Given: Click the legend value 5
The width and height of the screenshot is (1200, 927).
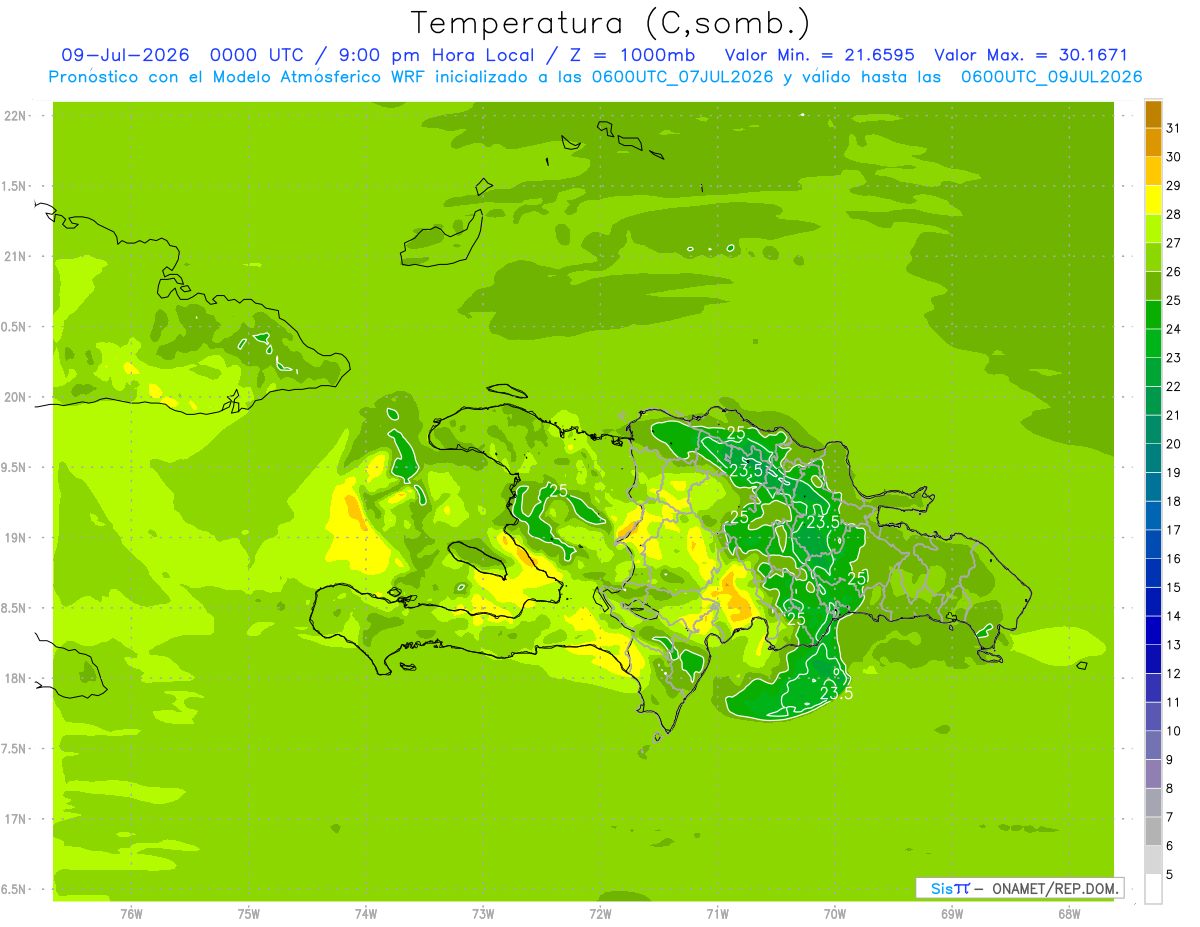Looking at the screenshot, I should click(1170, 874).
